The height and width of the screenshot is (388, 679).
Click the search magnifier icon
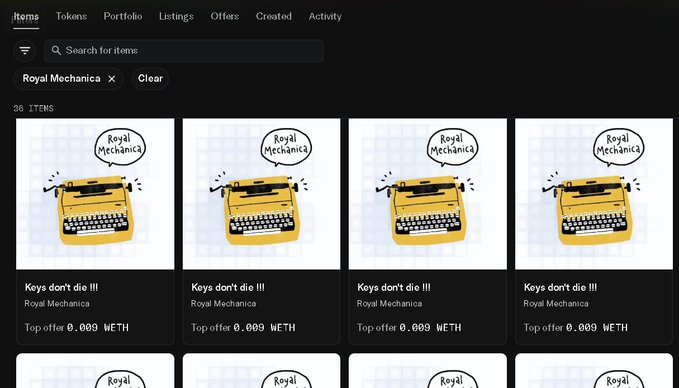tap(56, 51)
